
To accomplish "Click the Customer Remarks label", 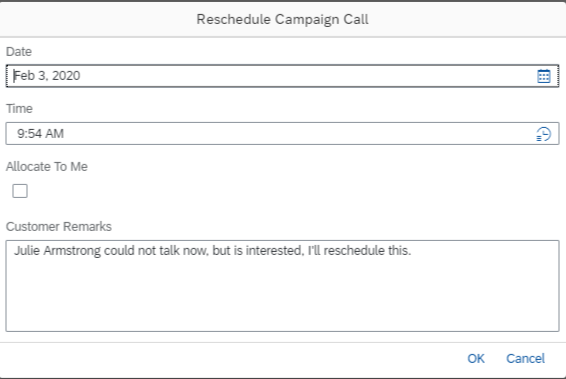I will point(58,226).
